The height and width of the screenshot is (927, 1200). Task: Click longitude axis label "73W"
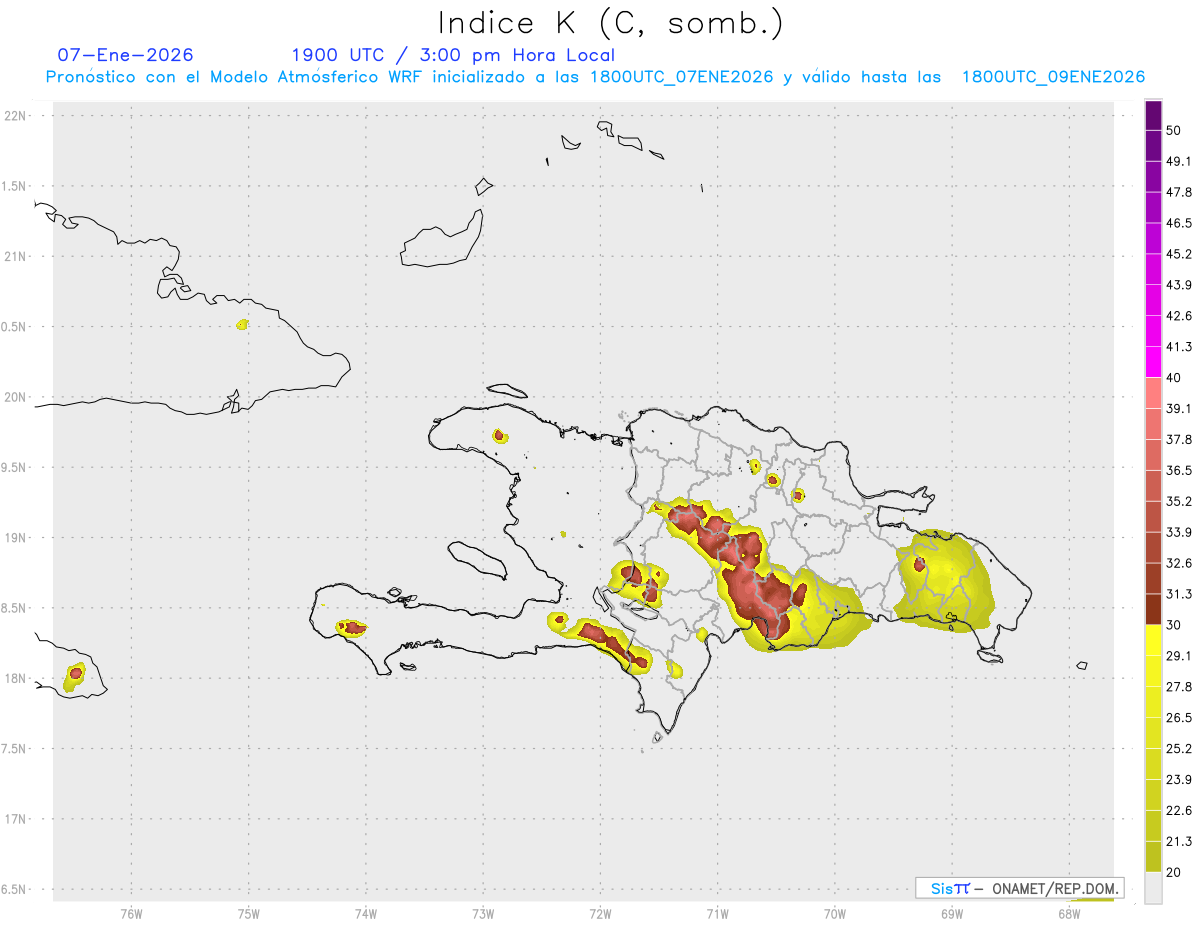pyautogui.click(x=483, y=913)
